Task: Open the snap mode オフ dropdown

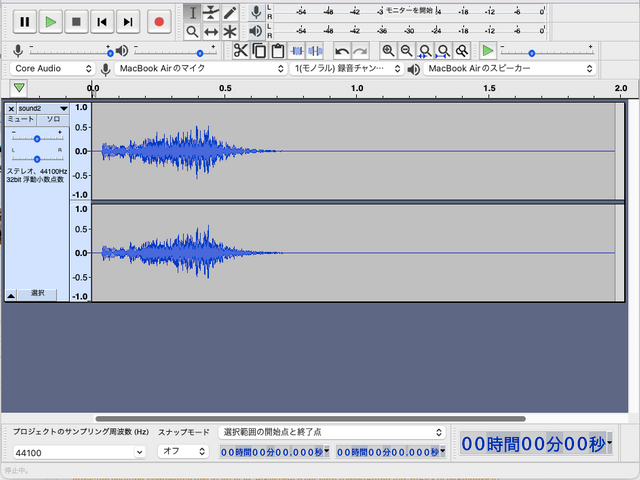Action: pyautogui.click(x=183, y=451)
